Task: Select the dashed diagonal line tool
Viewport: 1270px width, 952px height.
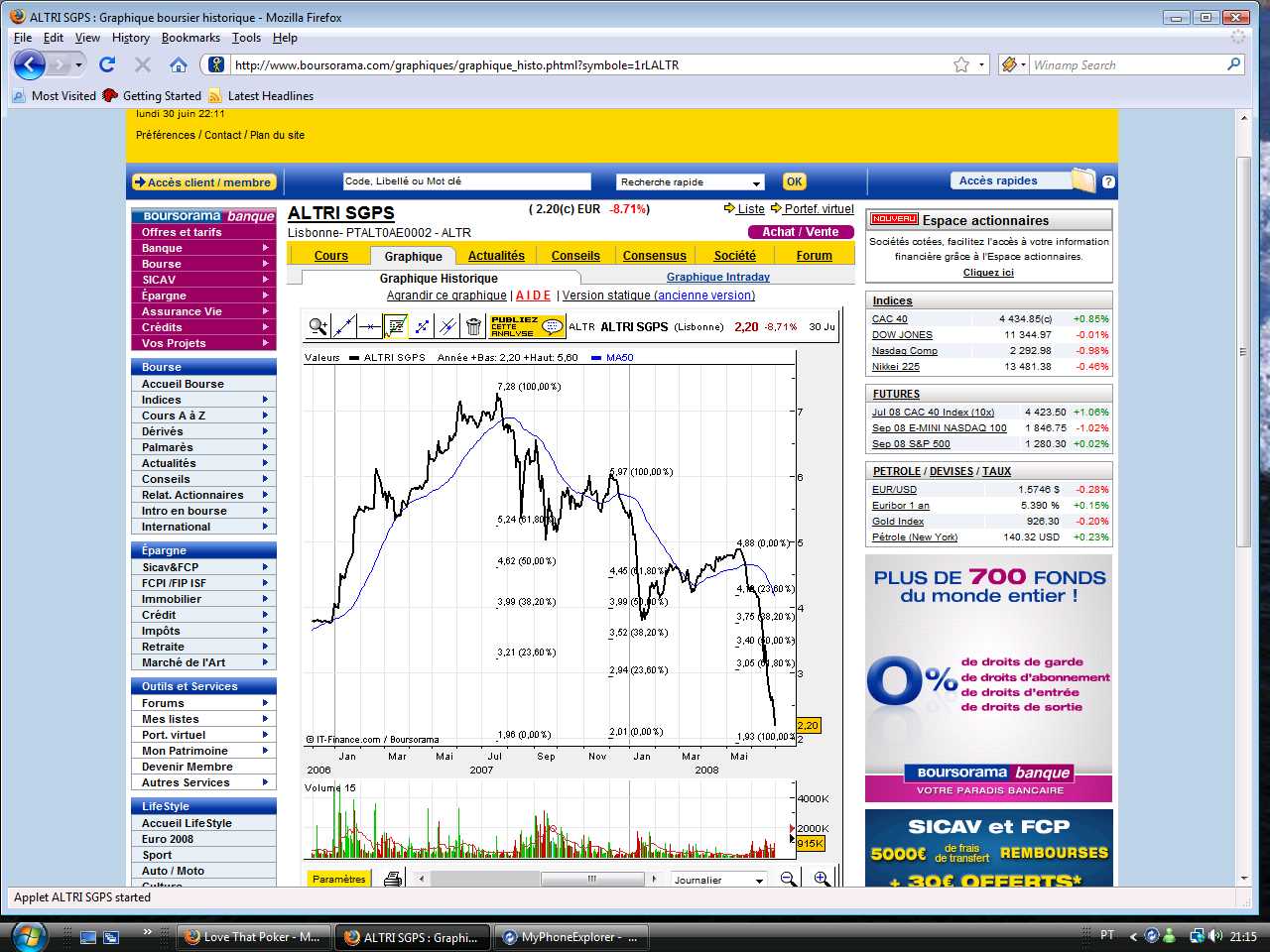Action: pyautogui.click(x=422, y=326)
